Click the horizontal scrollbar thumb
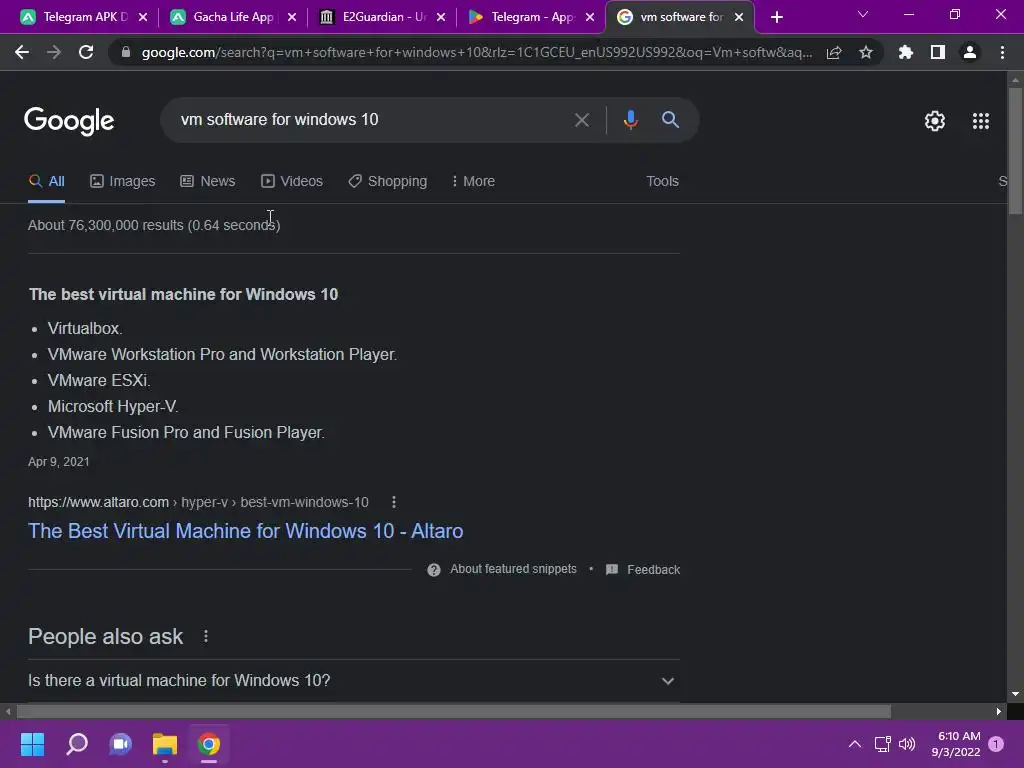Screen dimensions: 1024x768 [454, 711]
